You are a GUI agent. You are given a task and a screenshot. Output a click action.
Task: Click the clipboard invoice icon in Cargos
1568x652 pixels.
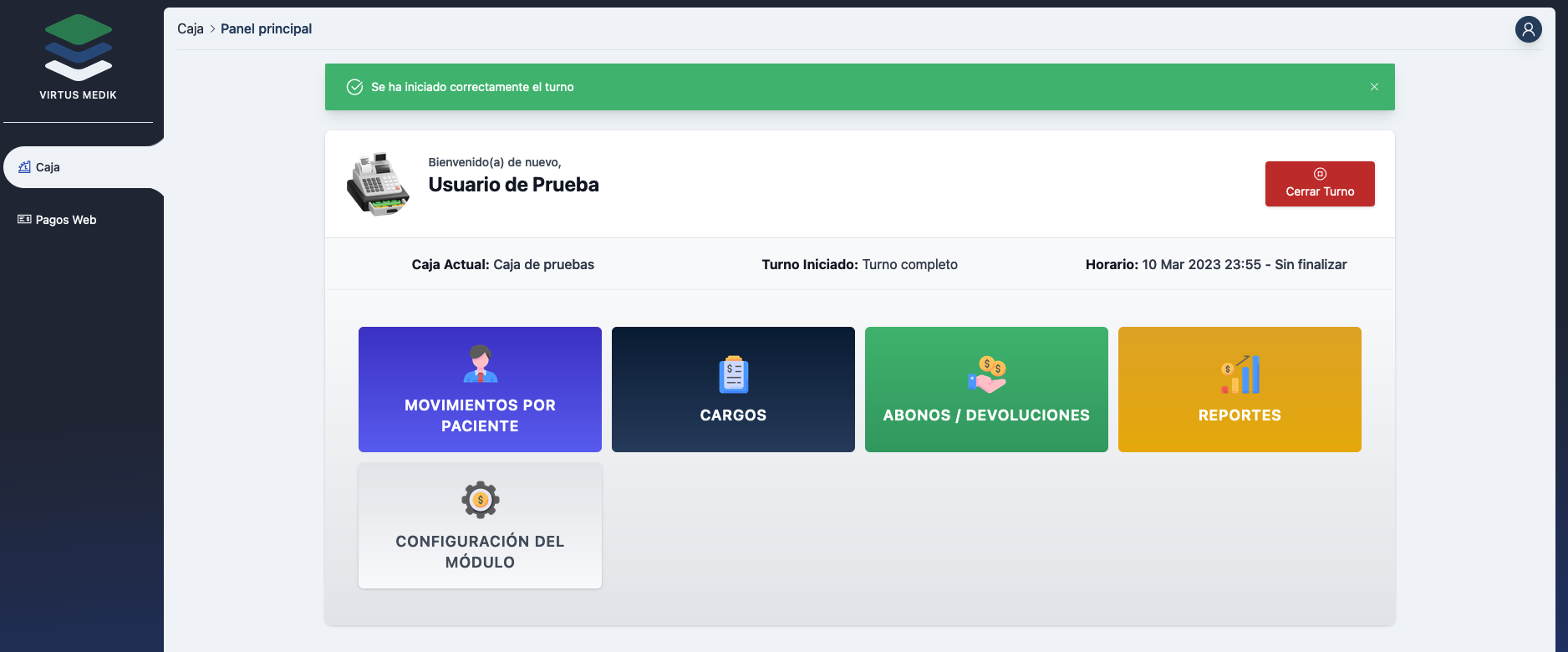[x=733, y=374]
